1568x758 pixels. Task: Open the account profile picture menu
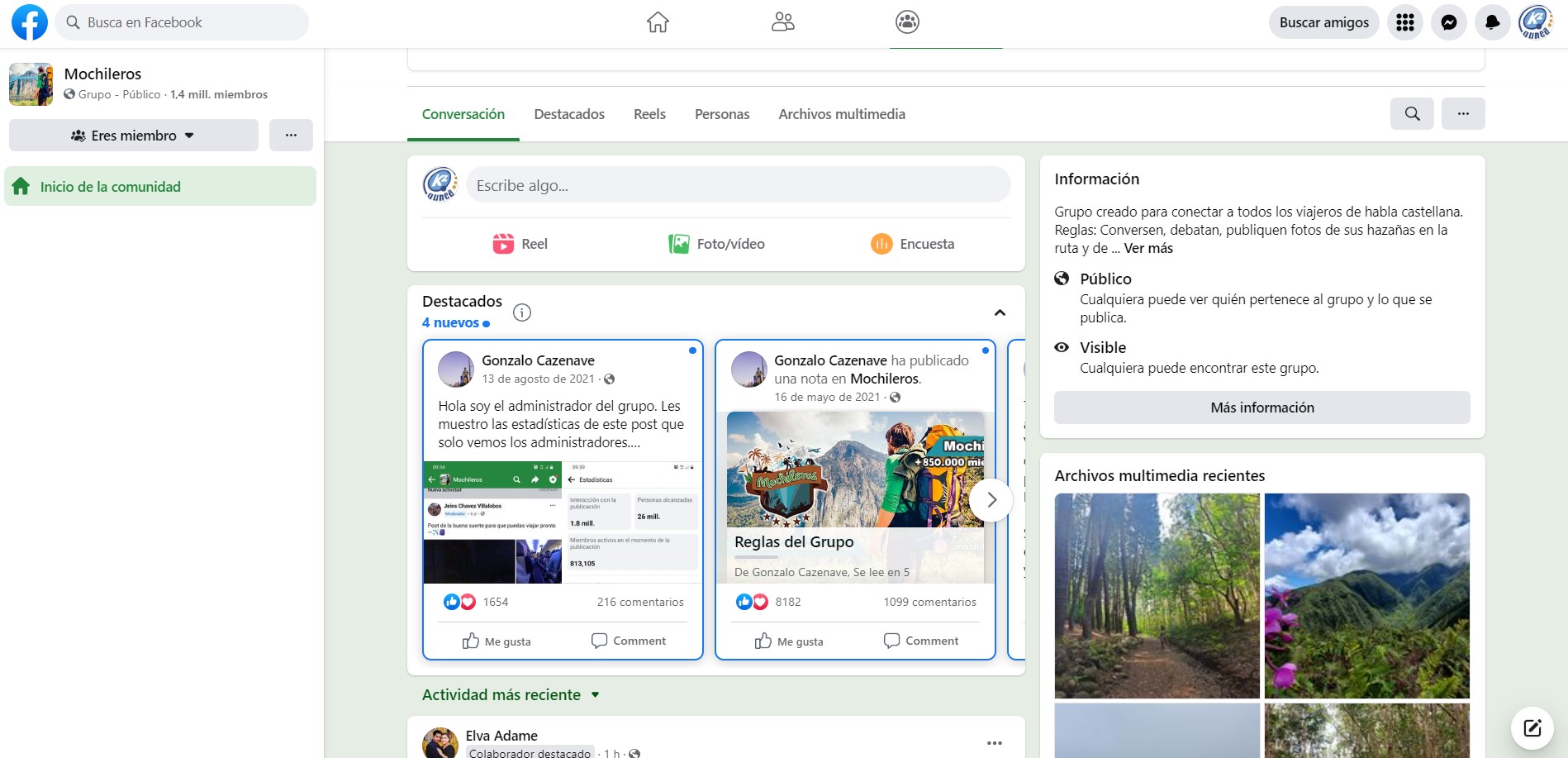coord(1536,22)
